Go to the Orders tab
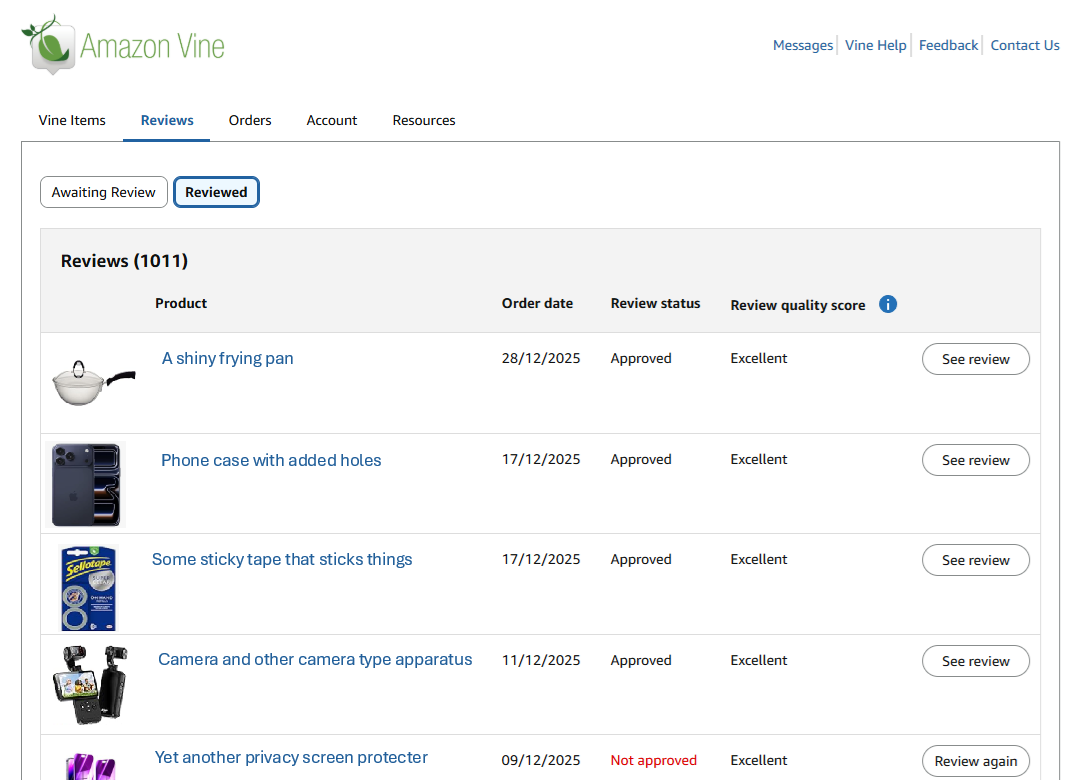 (x=250, y=120)
